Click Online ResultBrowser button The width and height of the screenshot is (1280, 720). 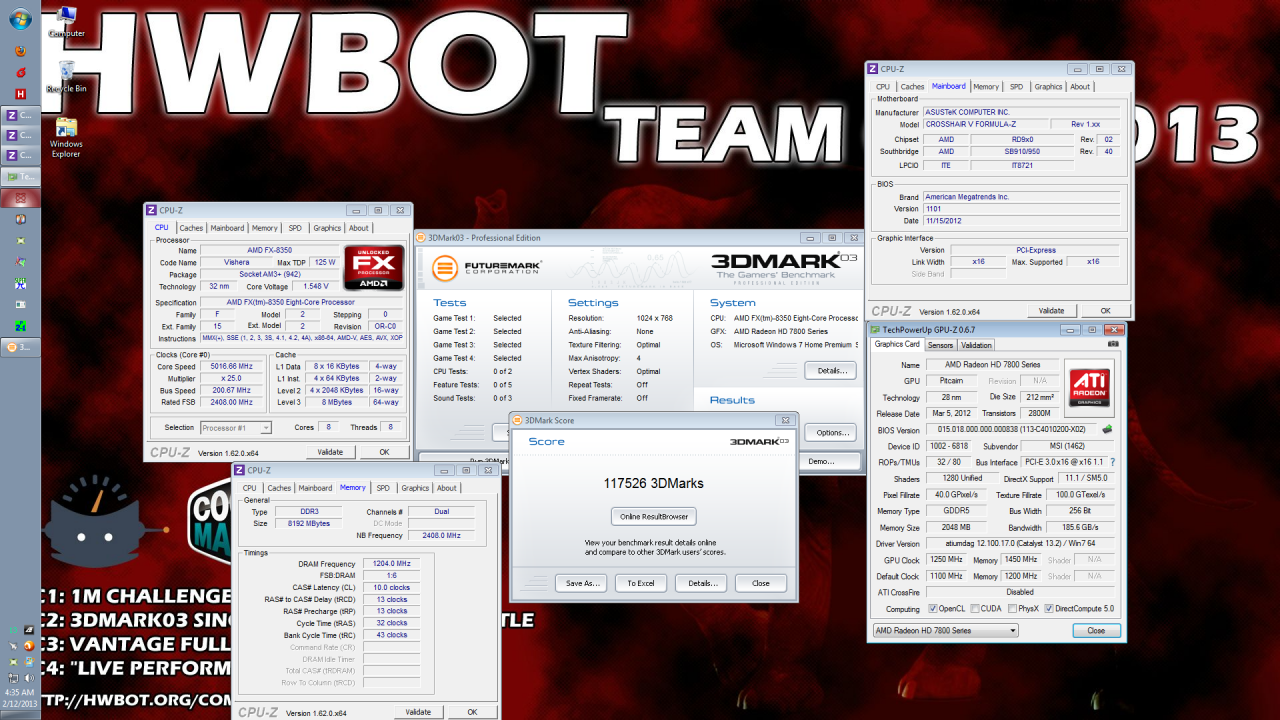[654, 516]
